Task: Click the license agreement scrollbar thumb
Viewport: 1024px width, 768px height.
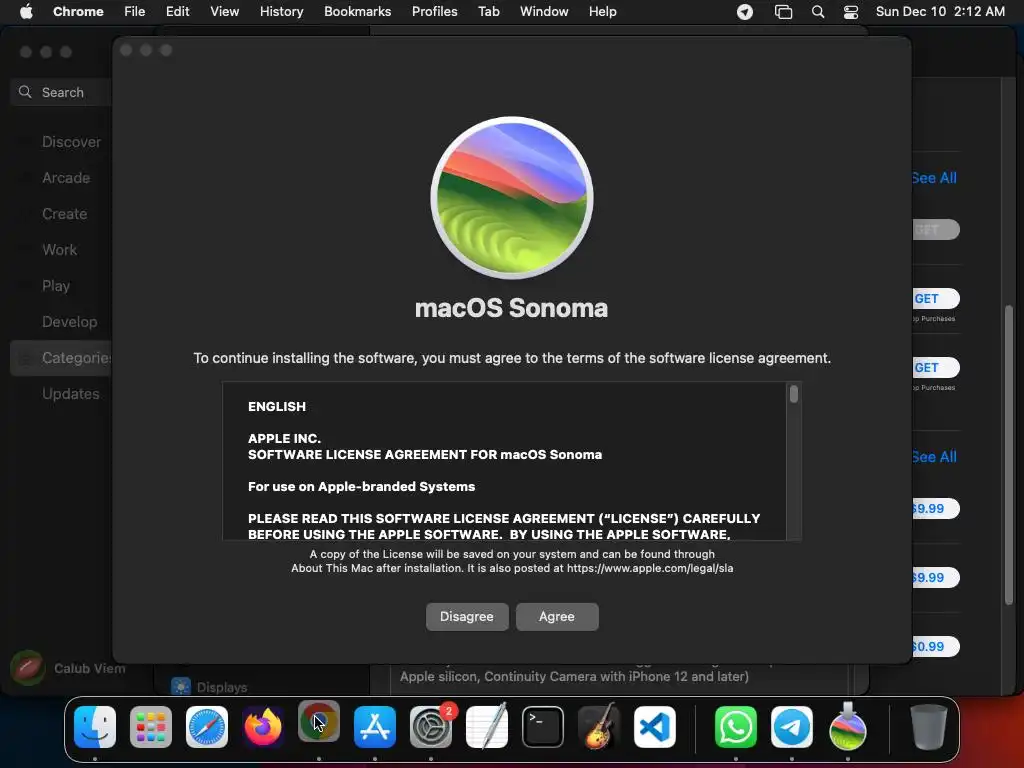Action: click(x=793, y=394)
